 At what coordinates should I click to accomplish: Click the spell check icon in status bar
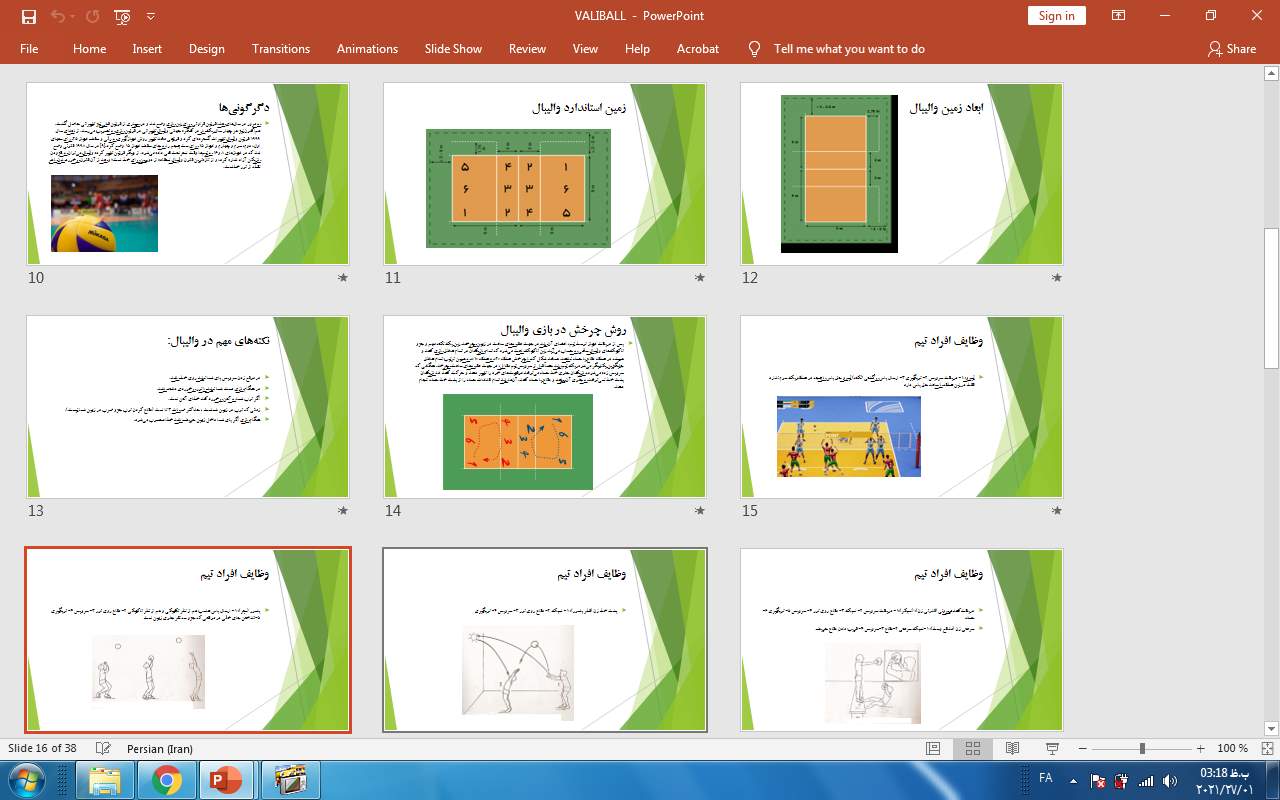(x=103, y=748)
